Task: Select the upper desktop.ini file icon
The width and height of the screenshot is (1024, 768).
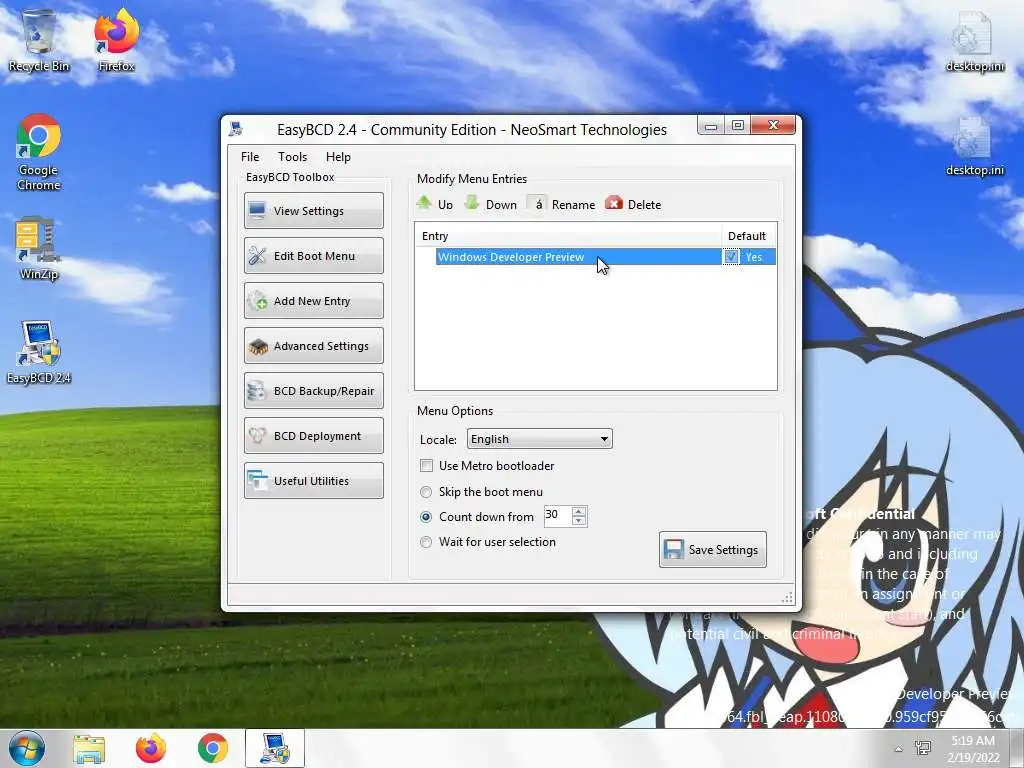Action: (974, 40)
